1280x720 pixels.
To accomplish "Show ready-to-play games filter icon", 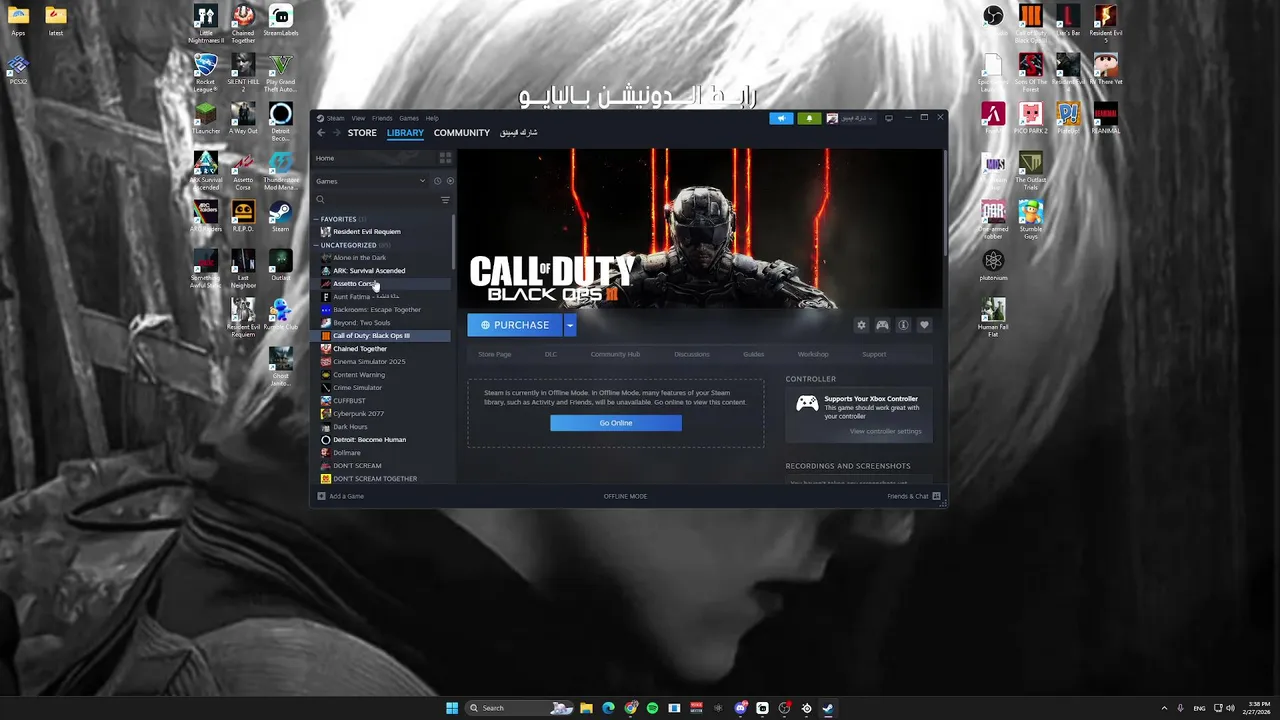I will [x=449, y=181].
